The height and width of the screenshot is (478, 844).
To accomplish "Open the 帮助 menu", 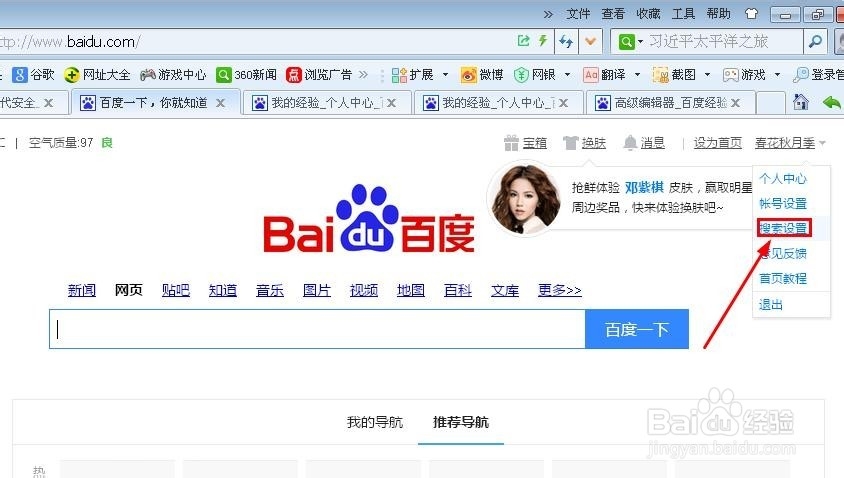I will [719, 14].
